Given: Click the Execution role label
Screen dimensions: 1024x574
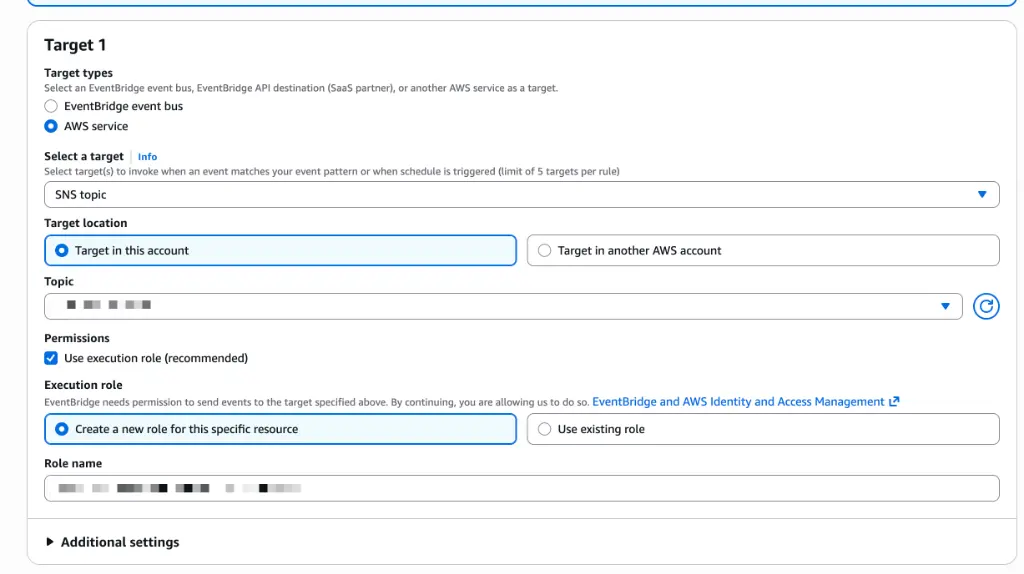Looking at the screenshot, I should click(x=84, y=385).
